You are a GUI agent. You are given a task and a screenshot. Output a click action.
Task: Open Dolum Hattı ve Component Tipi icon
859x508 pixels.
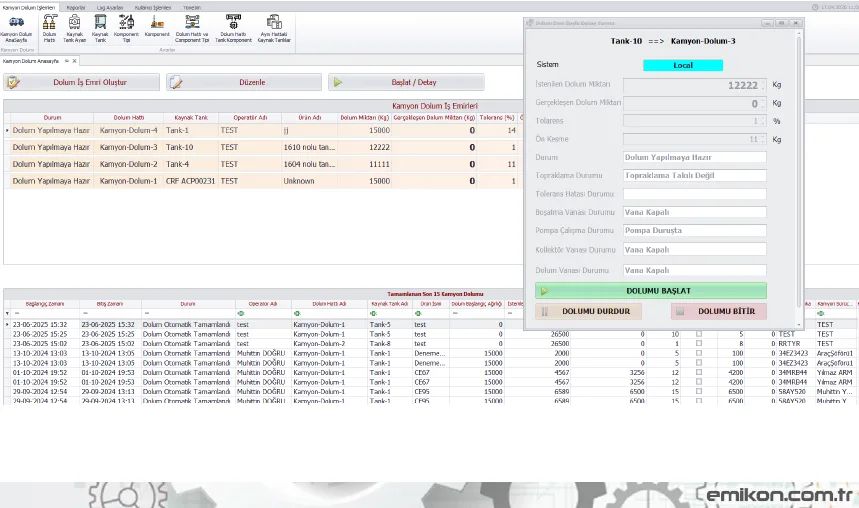(x=192, y=28)
